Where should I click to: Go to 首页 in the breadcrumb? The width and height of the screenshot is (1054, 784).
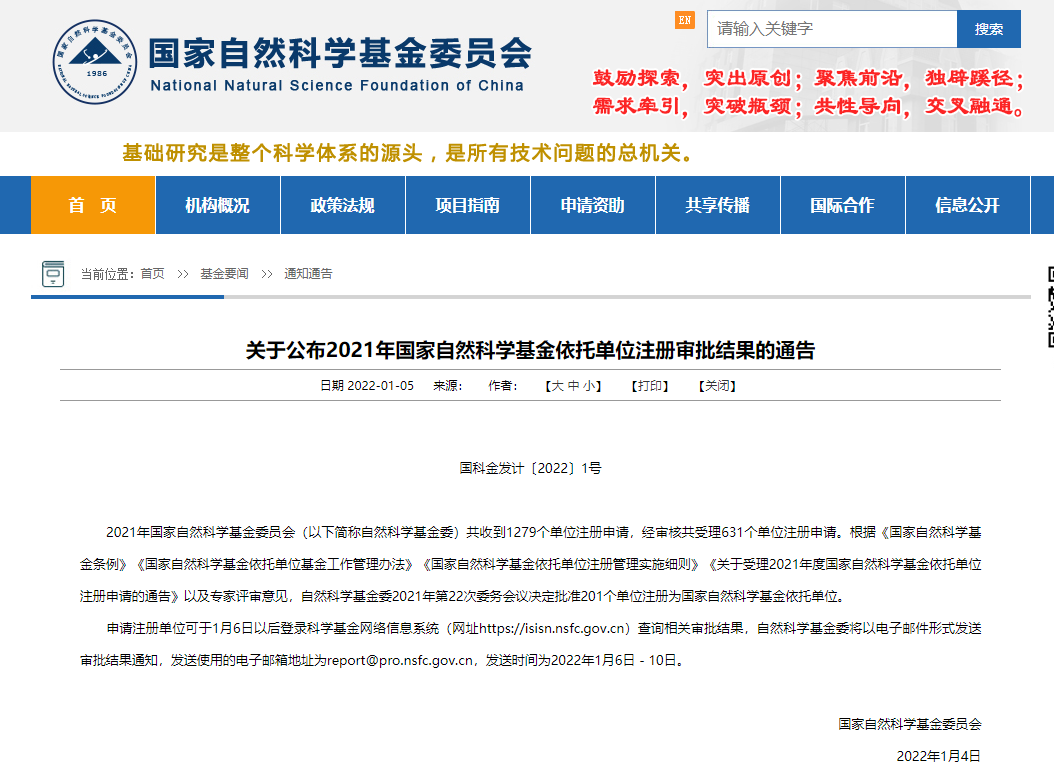click(153, 274)
